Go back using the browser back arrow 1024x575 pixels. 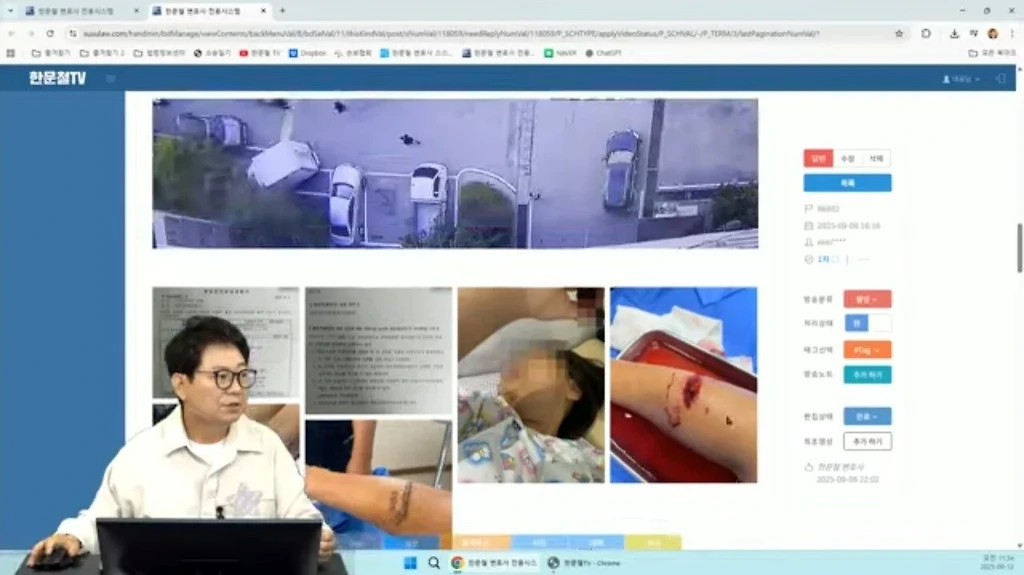pos(12,33)
